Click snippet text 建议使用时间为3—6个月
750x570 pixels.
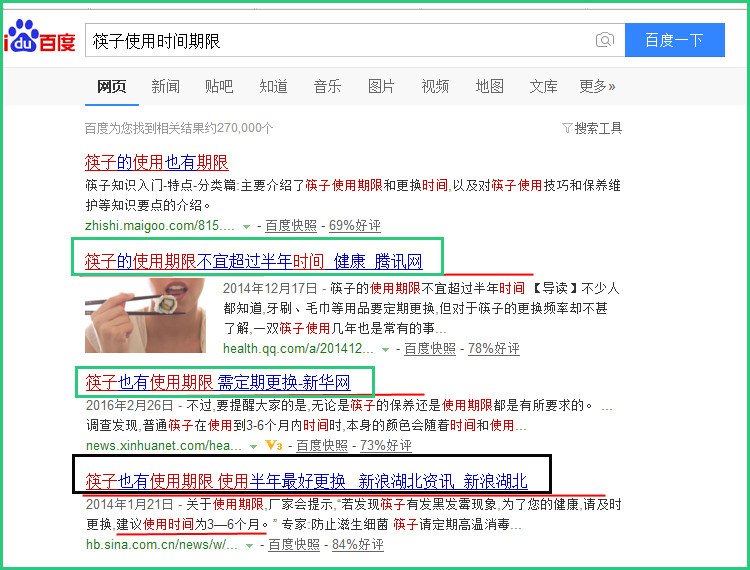188,525
